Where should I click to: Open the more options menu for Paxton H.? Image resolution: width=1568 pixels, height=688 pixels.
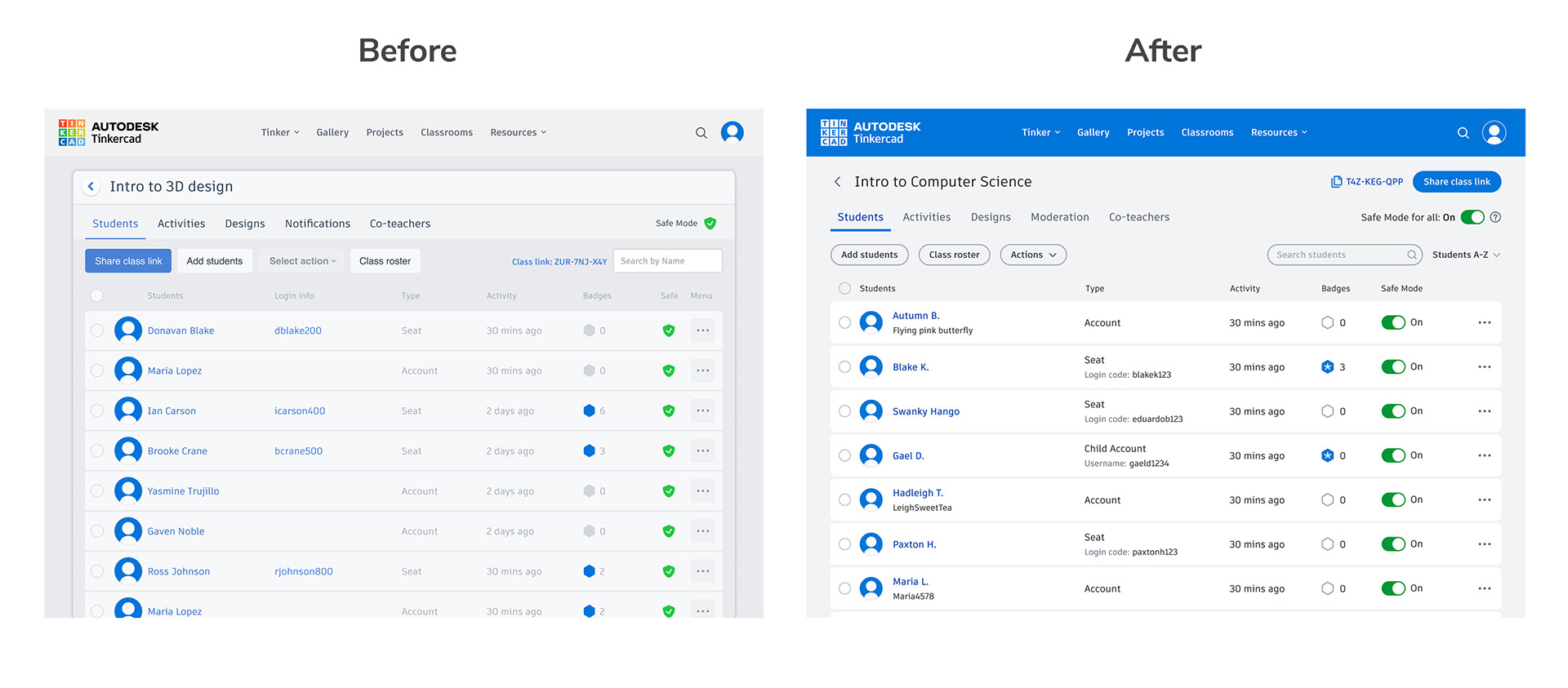(1485, 544)
